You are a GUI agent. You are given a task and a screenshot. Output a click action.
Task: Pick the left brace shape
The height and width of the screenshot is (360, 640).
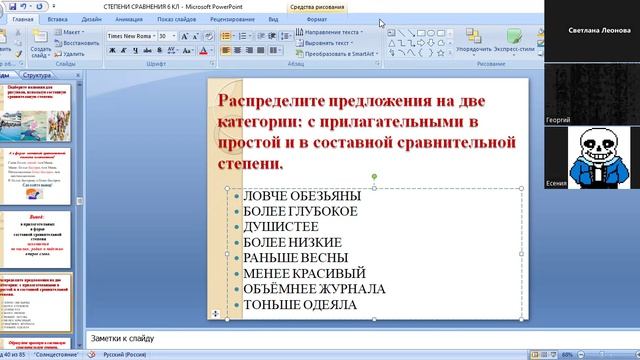pyautogui.click(x=421, y=53)
